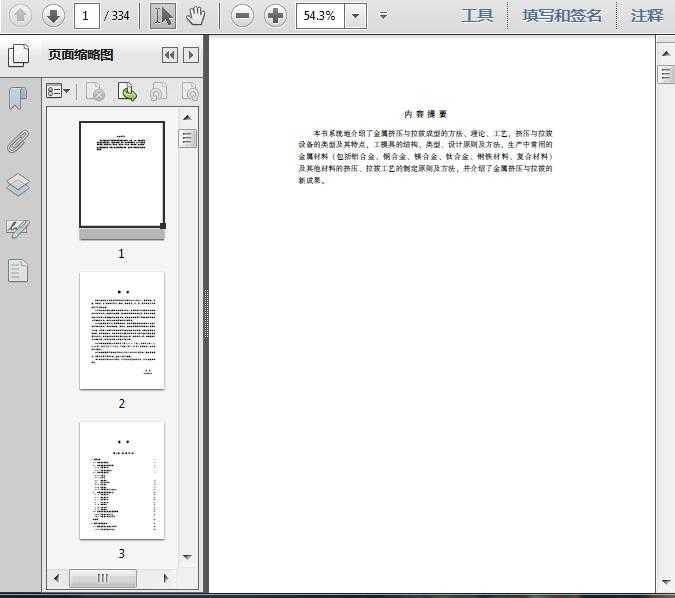Click thumbnail panel scroll down arrow

tap(187, 557)
